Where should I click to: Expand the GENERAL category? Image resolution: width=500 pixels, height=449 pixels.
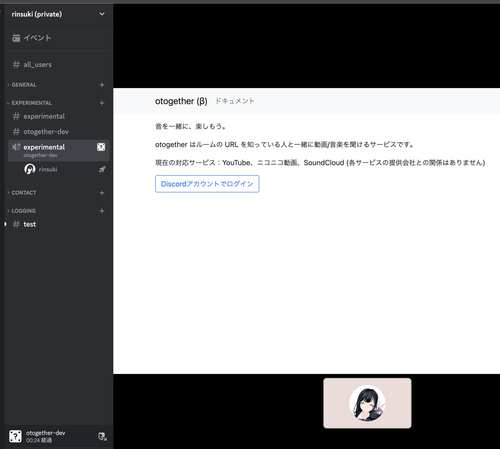24,85
